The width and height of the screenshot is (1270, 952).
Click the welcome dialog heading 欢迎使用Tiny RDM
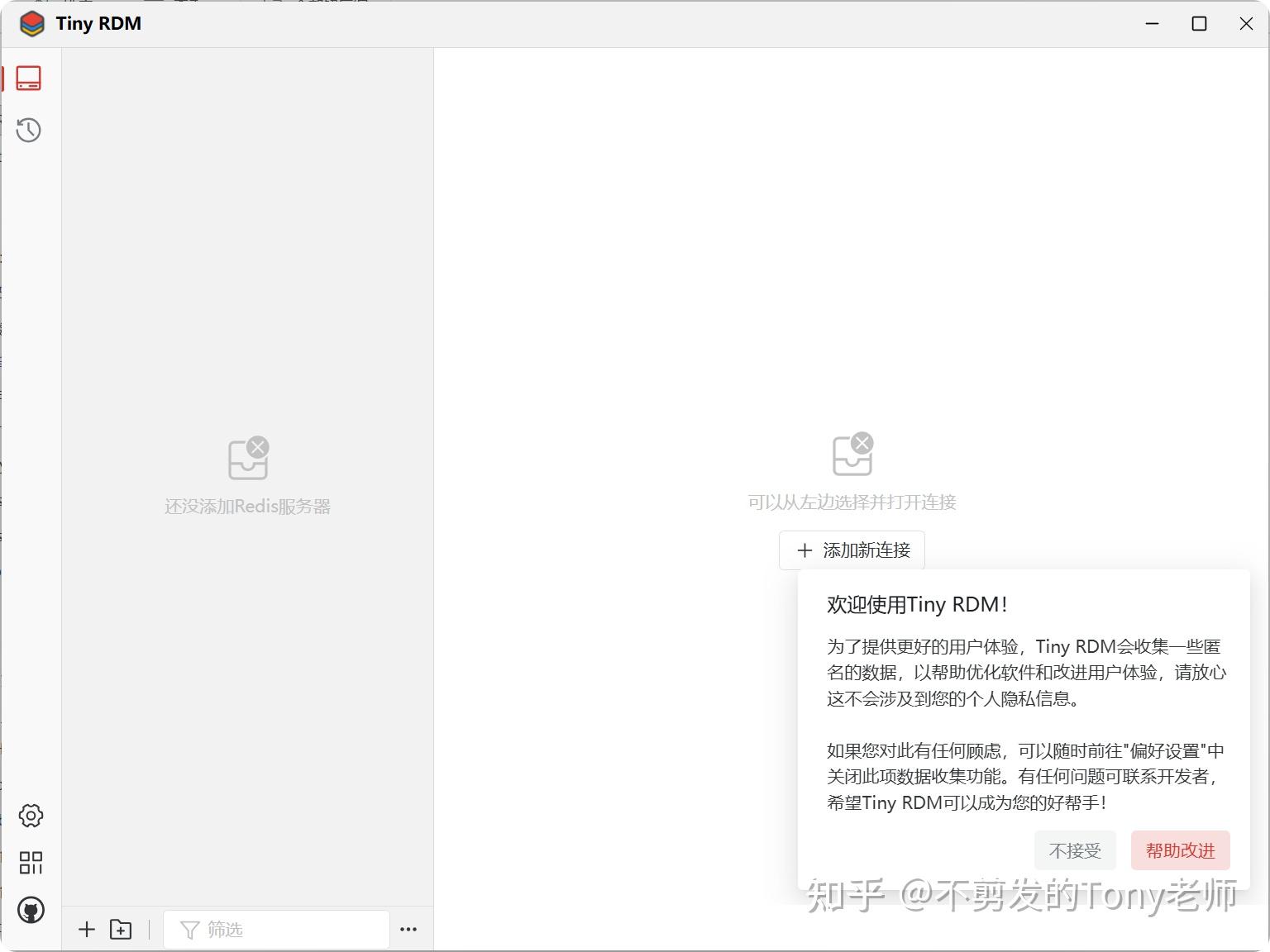[916, 604]
